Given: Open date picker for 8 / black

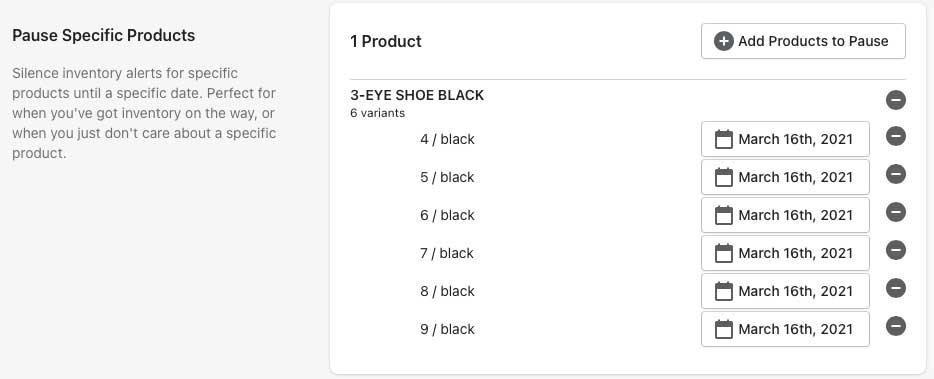Looking at the screenshot, I should coord(785,291).
